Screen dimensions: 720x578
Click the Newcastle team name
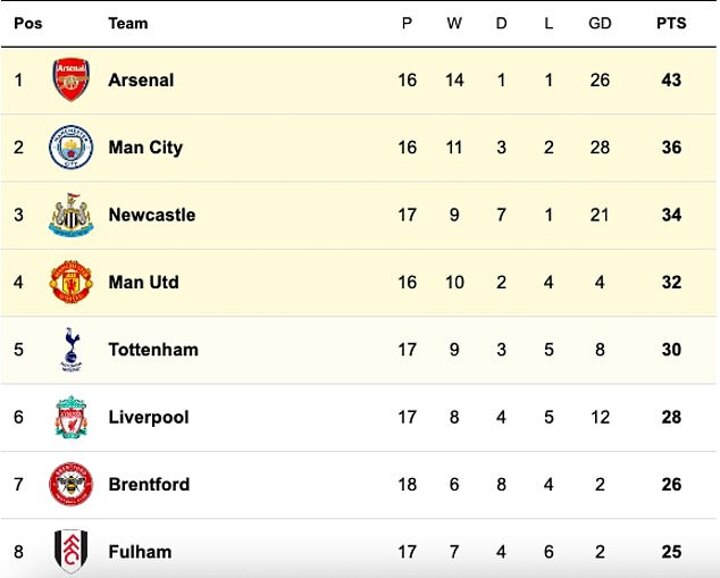click(x=152, y=215)
